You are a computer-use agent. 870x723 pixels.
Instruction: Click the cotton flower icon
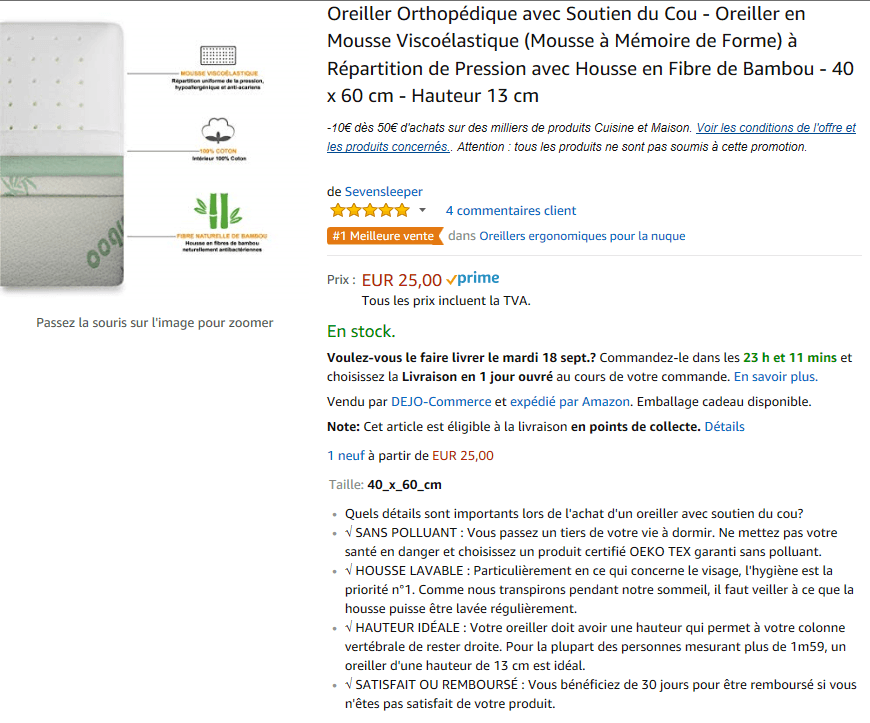pyautogui.click(x=217, y=131)
